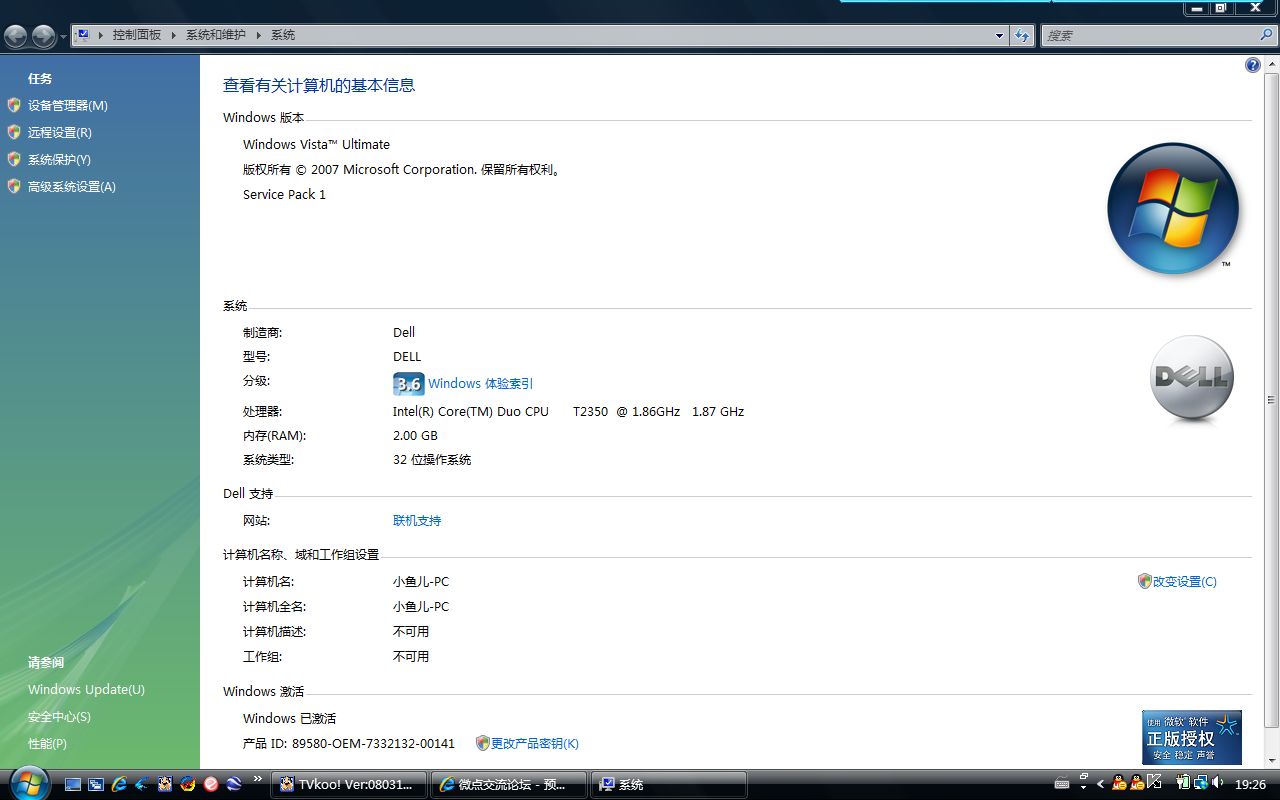Click the network connection tray icon

(x=1201, y=782)
